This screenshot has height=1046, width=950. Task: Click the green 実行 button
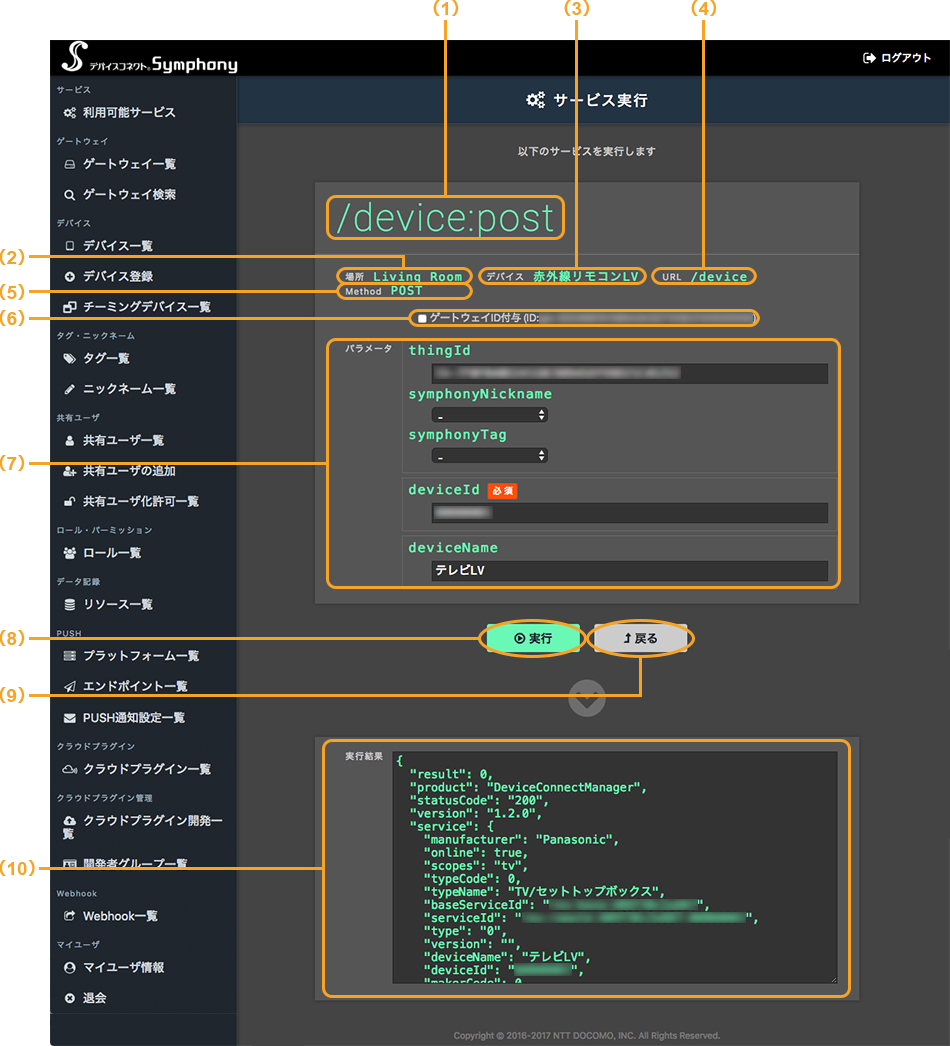533,638
